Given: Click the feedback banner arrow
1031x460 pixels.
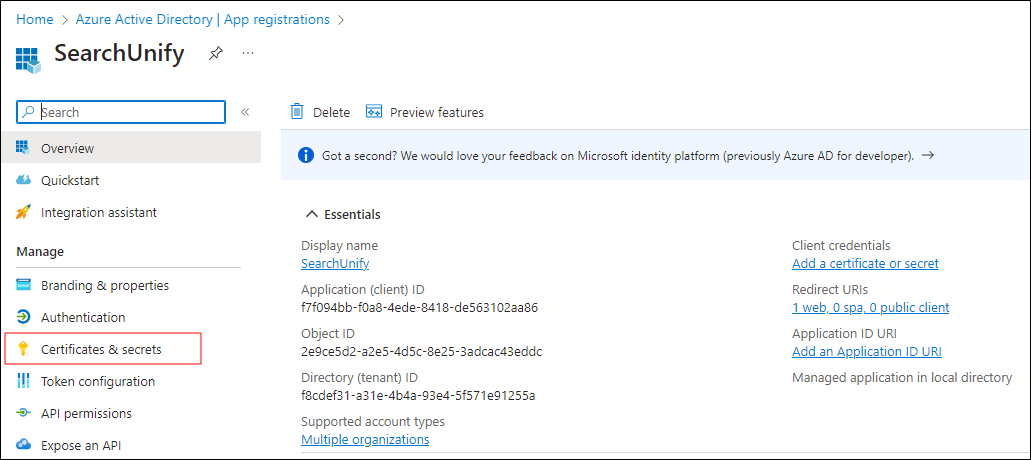Looking at the screenshot, I should point(927,156).
